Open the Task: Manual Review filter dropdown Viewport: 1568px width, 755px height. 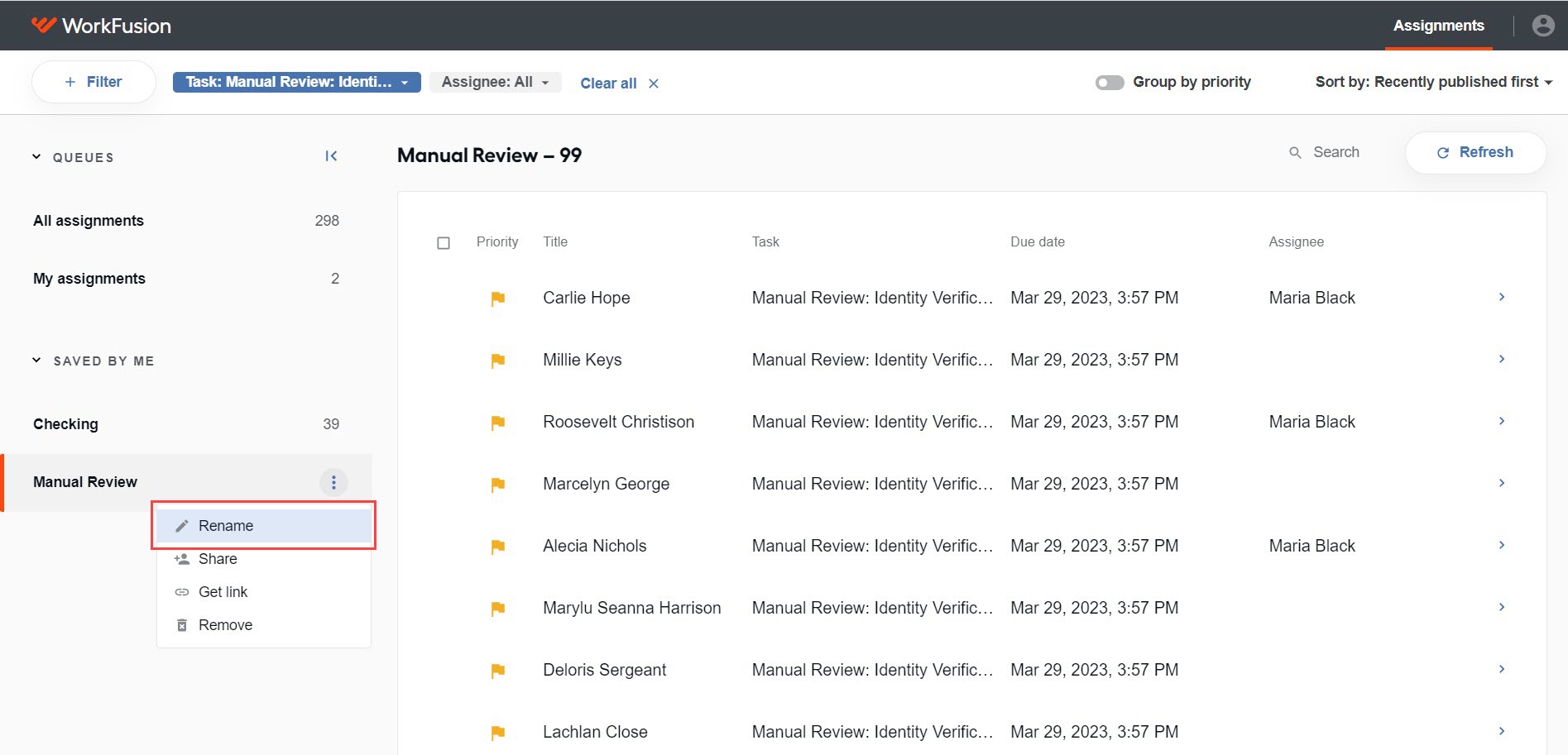coord(296,82)
